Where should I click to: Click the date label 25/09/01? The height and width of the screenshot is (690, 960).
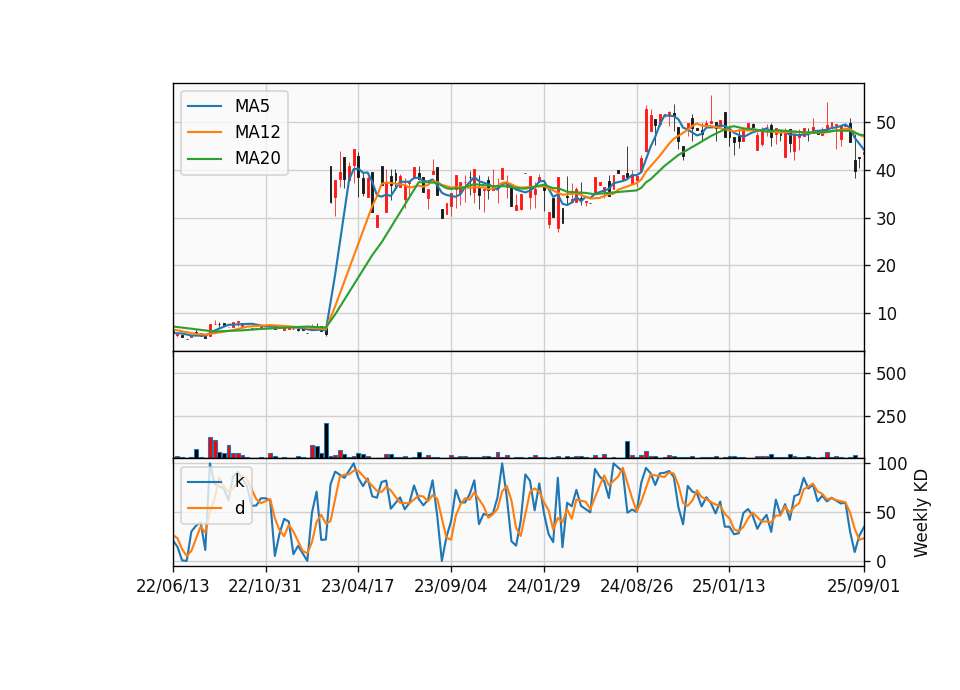(864, 586)
